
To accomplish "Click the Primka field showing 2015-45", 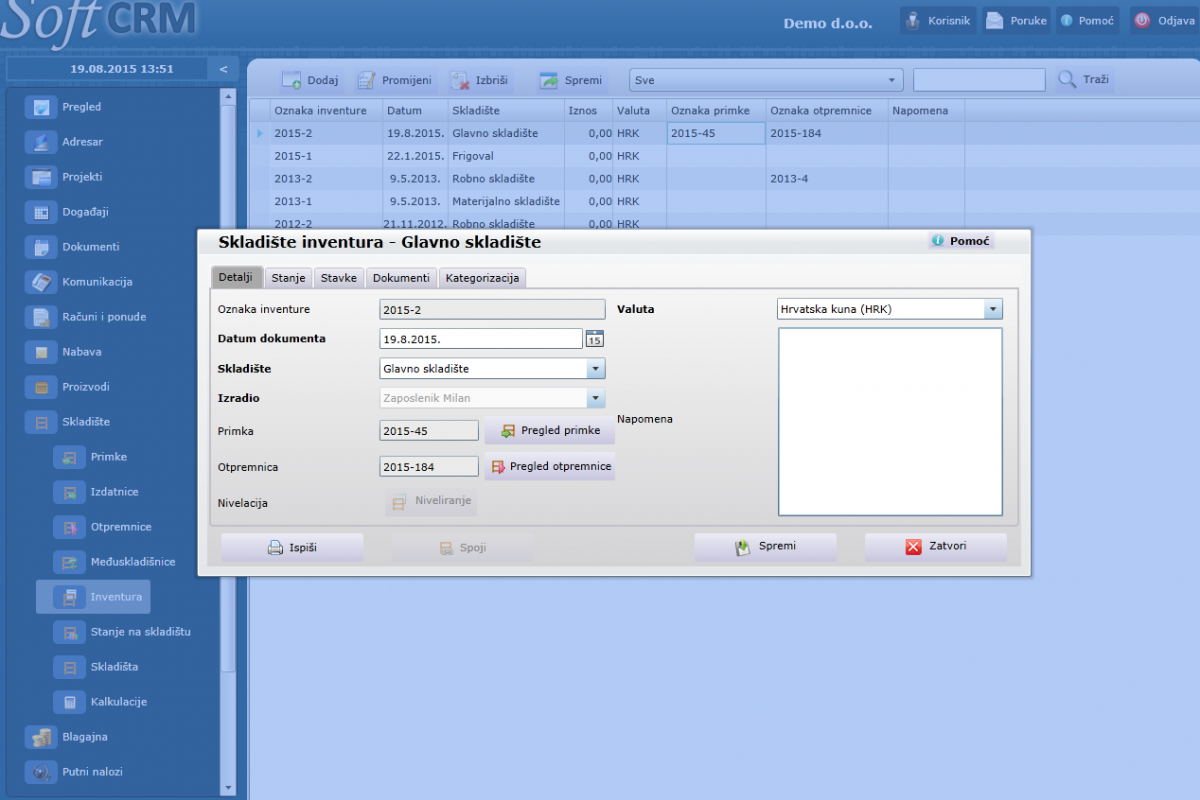I will click(429, 430).
